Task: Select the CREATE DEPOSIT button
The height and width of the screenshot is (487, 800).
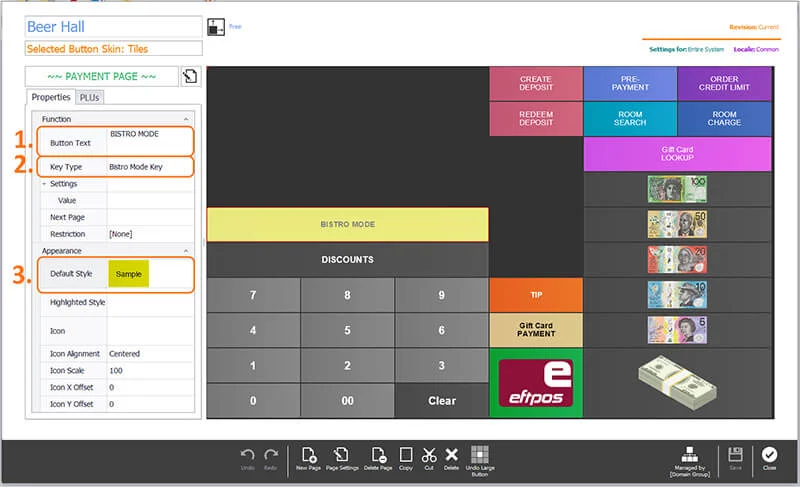Action: click(536, 84)
